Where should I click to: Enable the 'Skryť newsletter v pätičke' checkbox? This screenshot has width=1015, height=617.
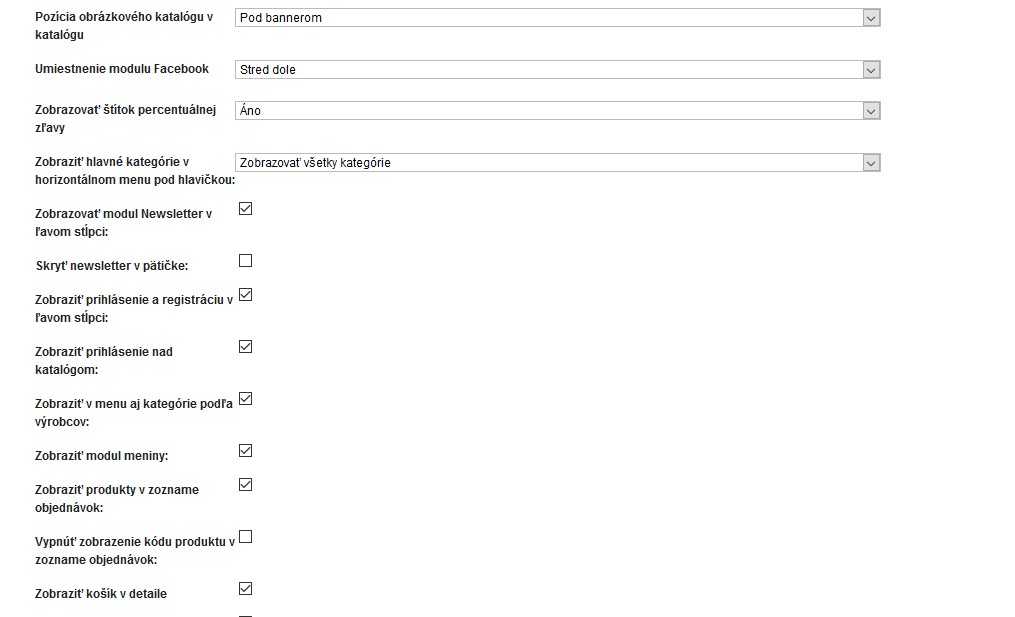coord(246,261)
